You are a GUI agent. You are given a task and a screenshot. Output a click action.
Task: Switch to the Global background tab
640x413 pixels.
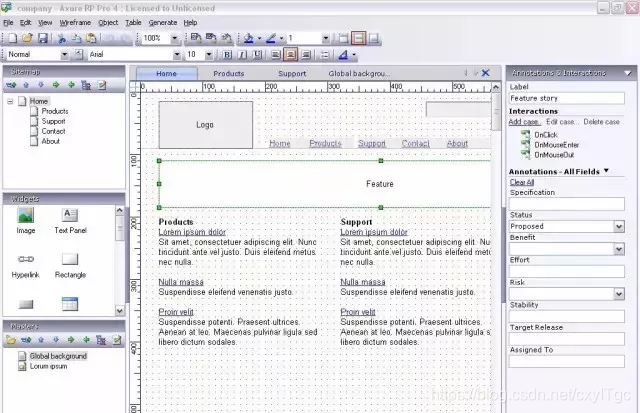(x=359, y=73)
